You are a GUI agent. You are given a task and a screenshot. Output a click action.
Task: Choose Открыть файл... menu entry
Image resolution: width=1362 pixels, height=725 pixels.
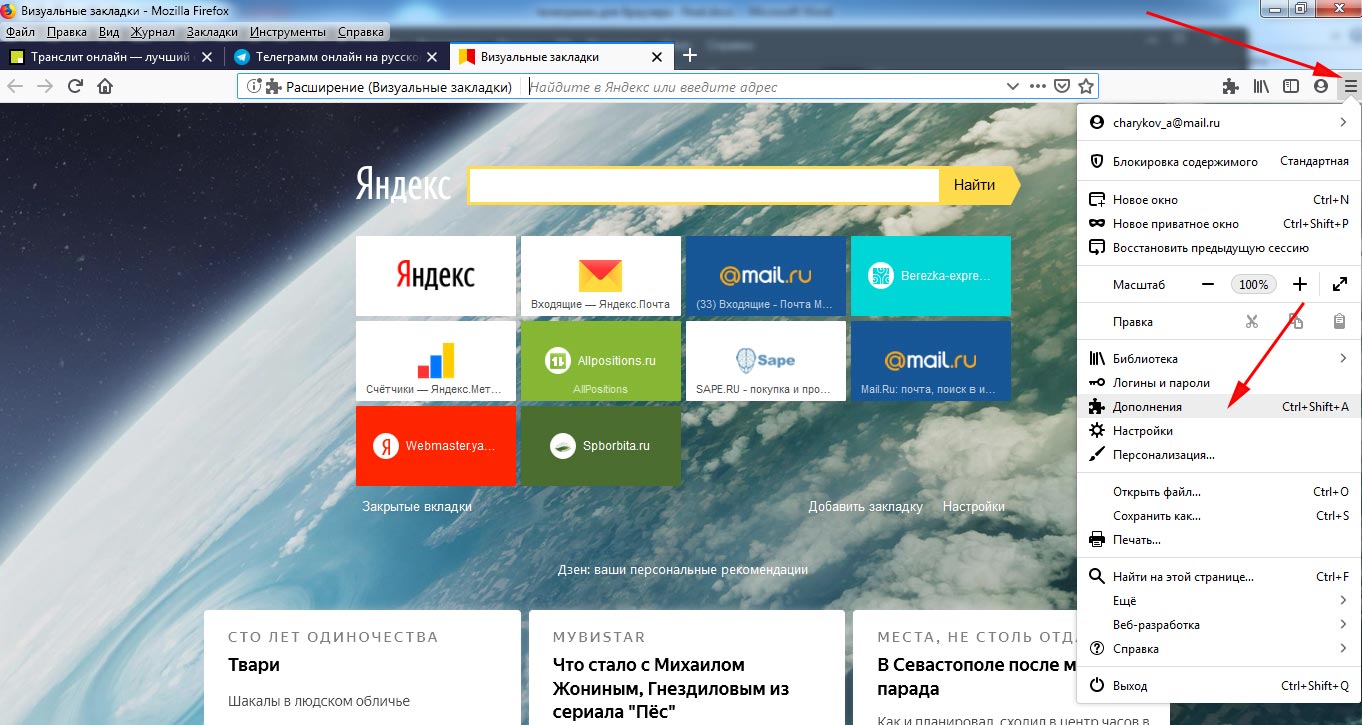[1217, 492]
